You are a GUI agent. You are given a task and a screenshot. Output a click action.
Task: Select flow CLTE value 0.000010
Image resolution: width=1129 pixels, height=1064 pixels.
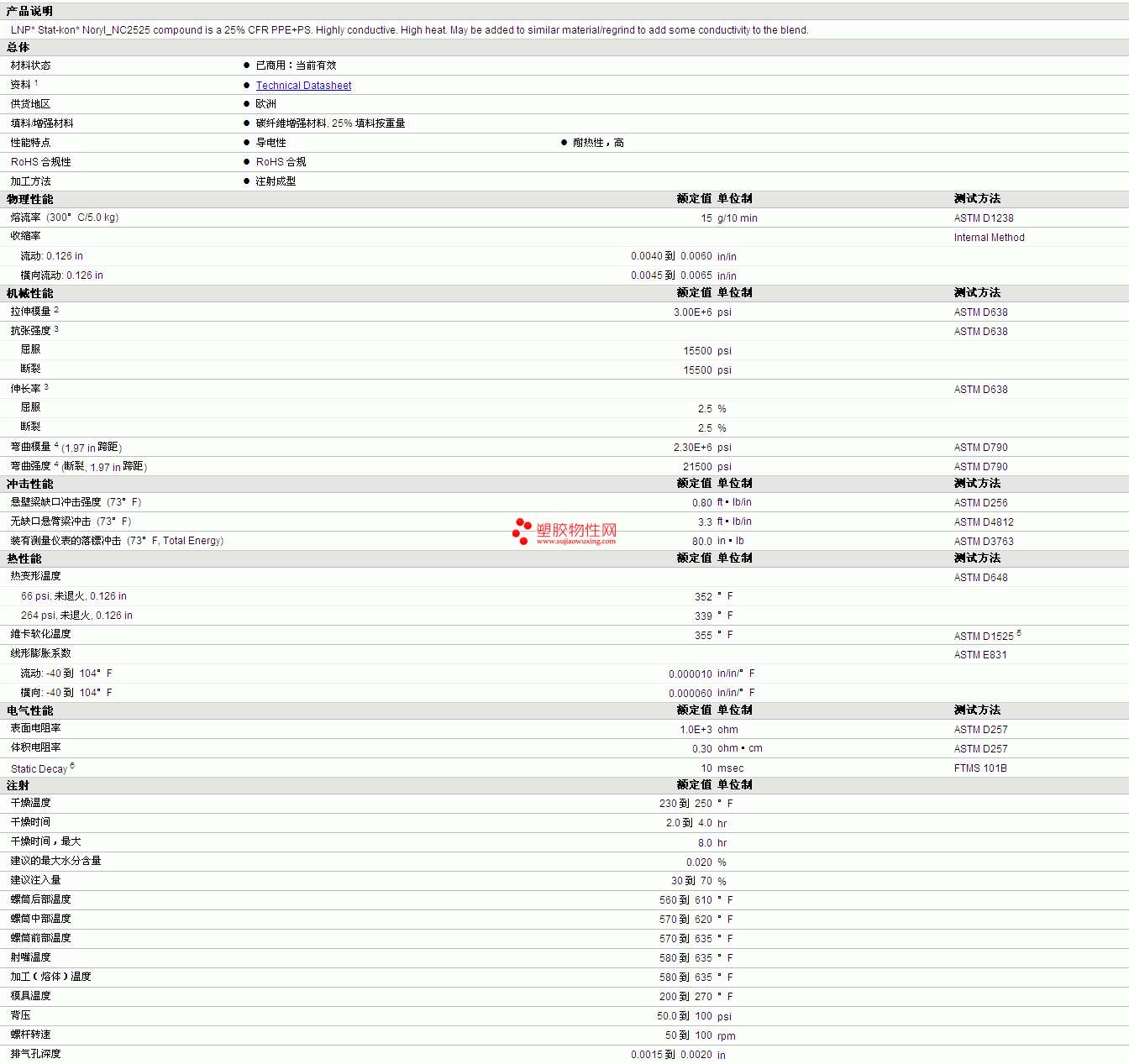coord(691,674)
